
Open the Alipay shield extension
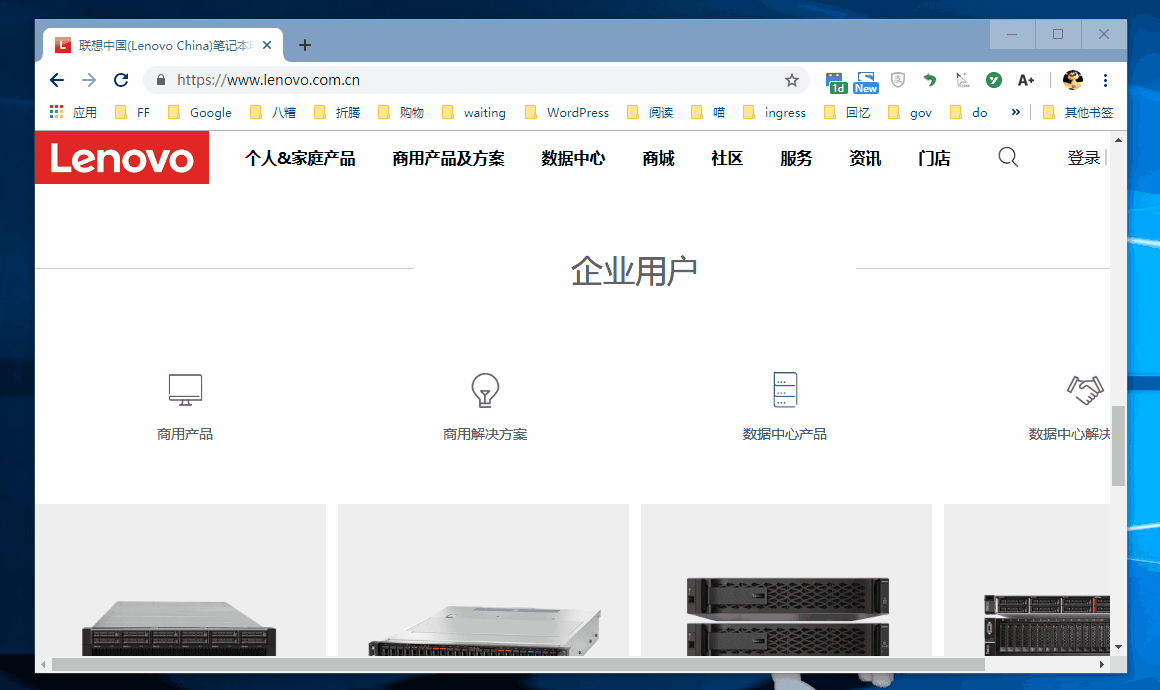pos(898,80)
